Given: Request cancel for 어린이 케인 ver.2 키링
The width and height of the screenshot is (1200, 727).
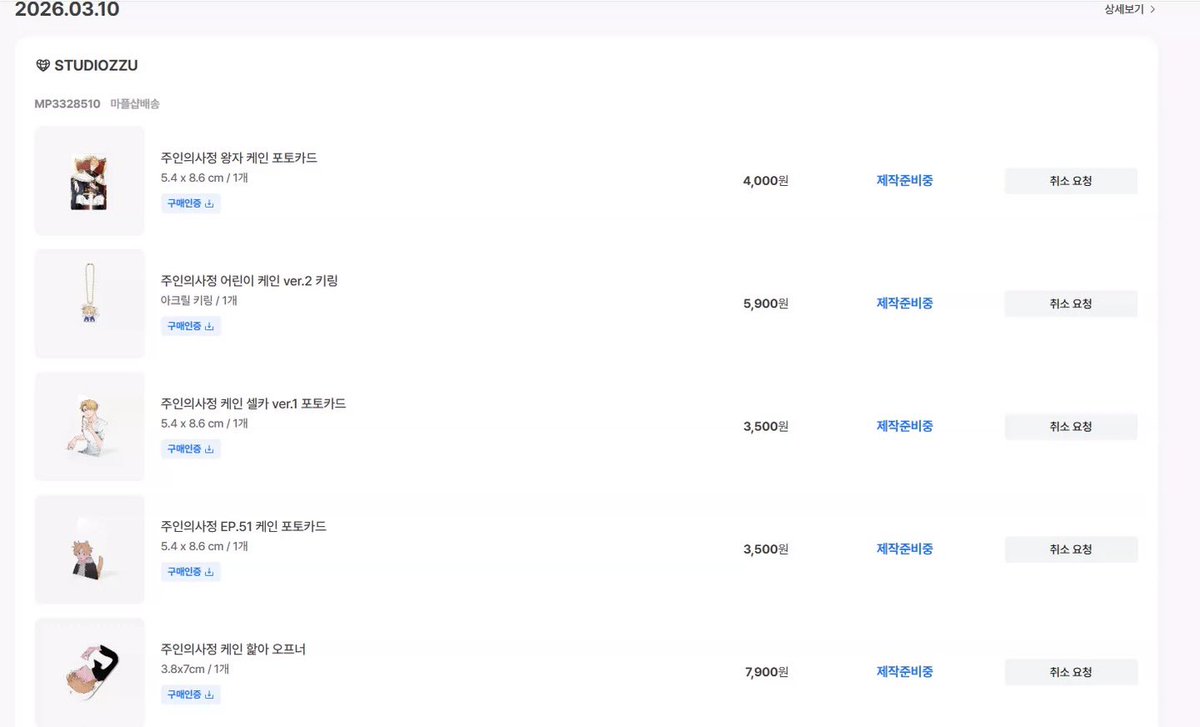Looking at the screenshot, I should [1071, 304].
